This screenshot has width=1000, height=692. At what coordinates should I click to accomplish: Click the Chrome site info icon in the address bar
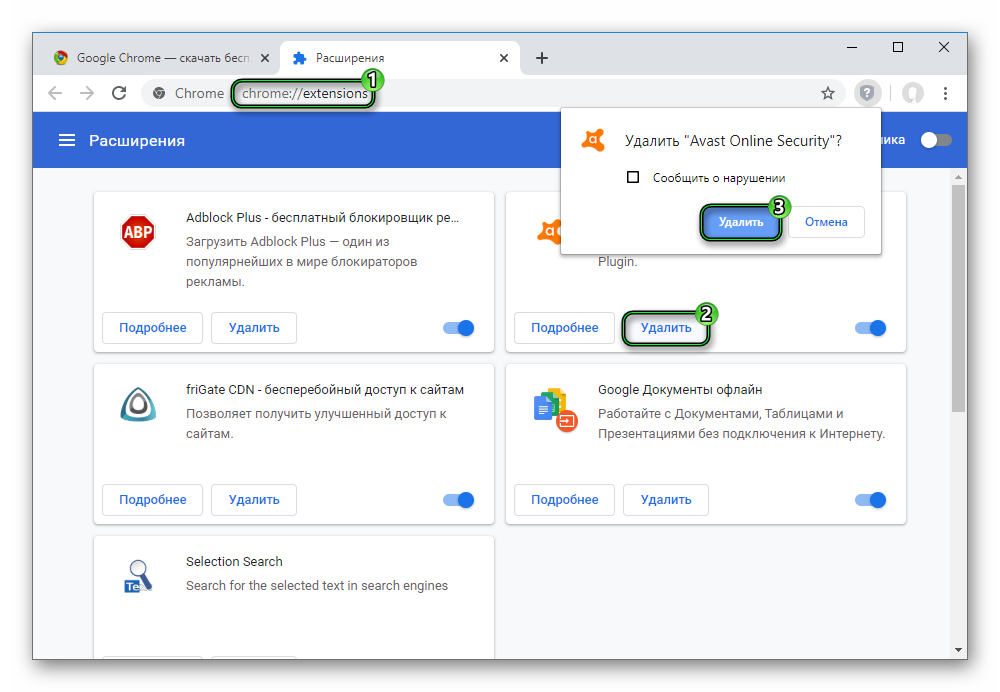tap(159, 93)
